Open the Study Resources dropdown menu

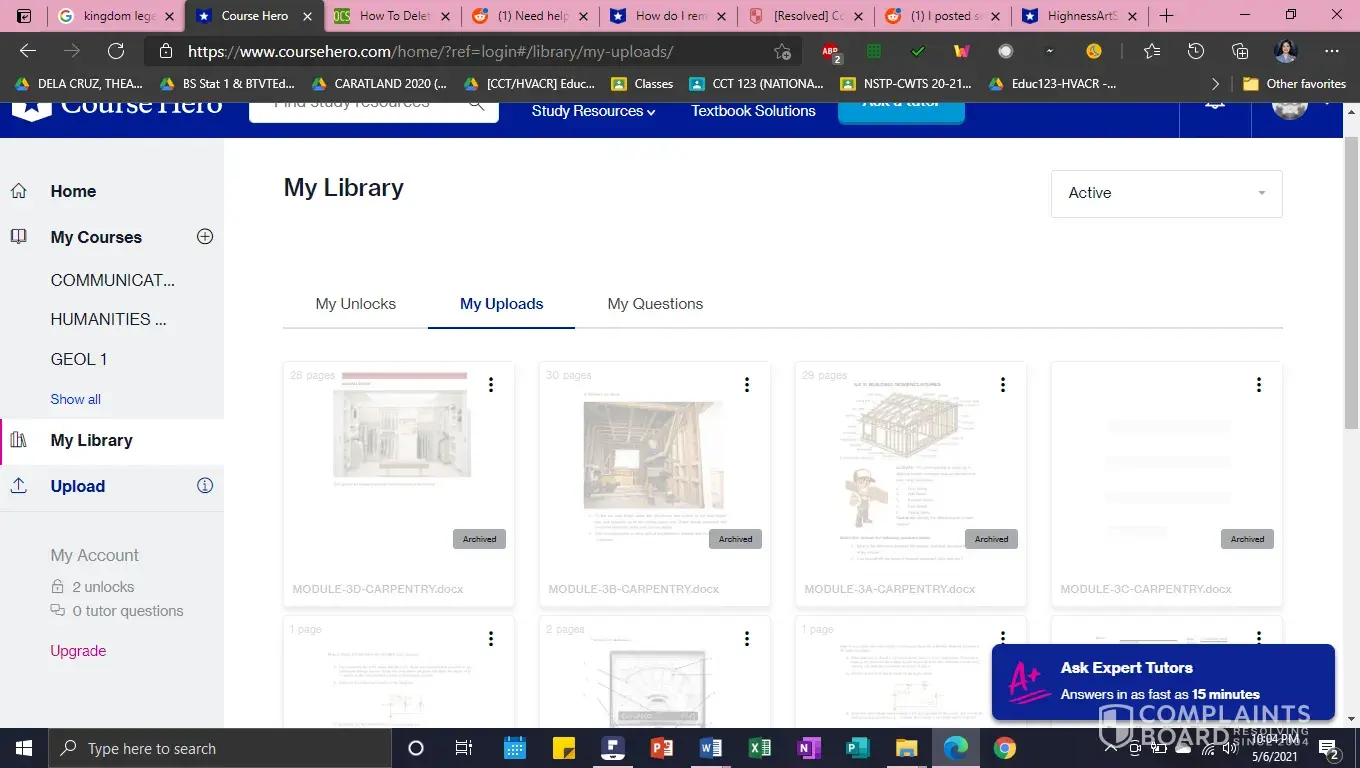(593, 111)
